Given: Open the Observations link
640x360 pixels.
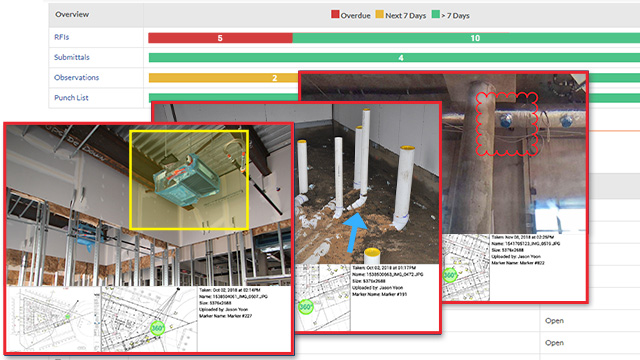Looking at the screenshot, I should pyautogui.click(x=77, y=78).
